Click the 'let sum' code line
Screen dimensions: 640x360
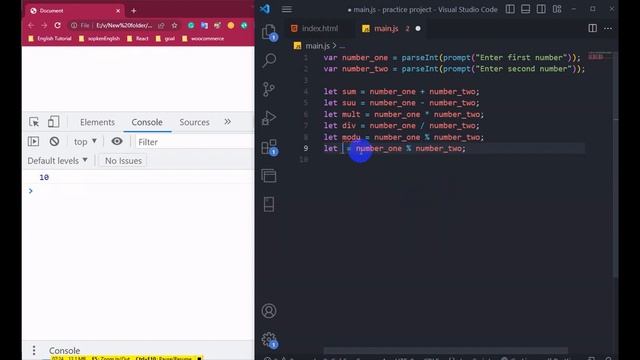point(402,91)
